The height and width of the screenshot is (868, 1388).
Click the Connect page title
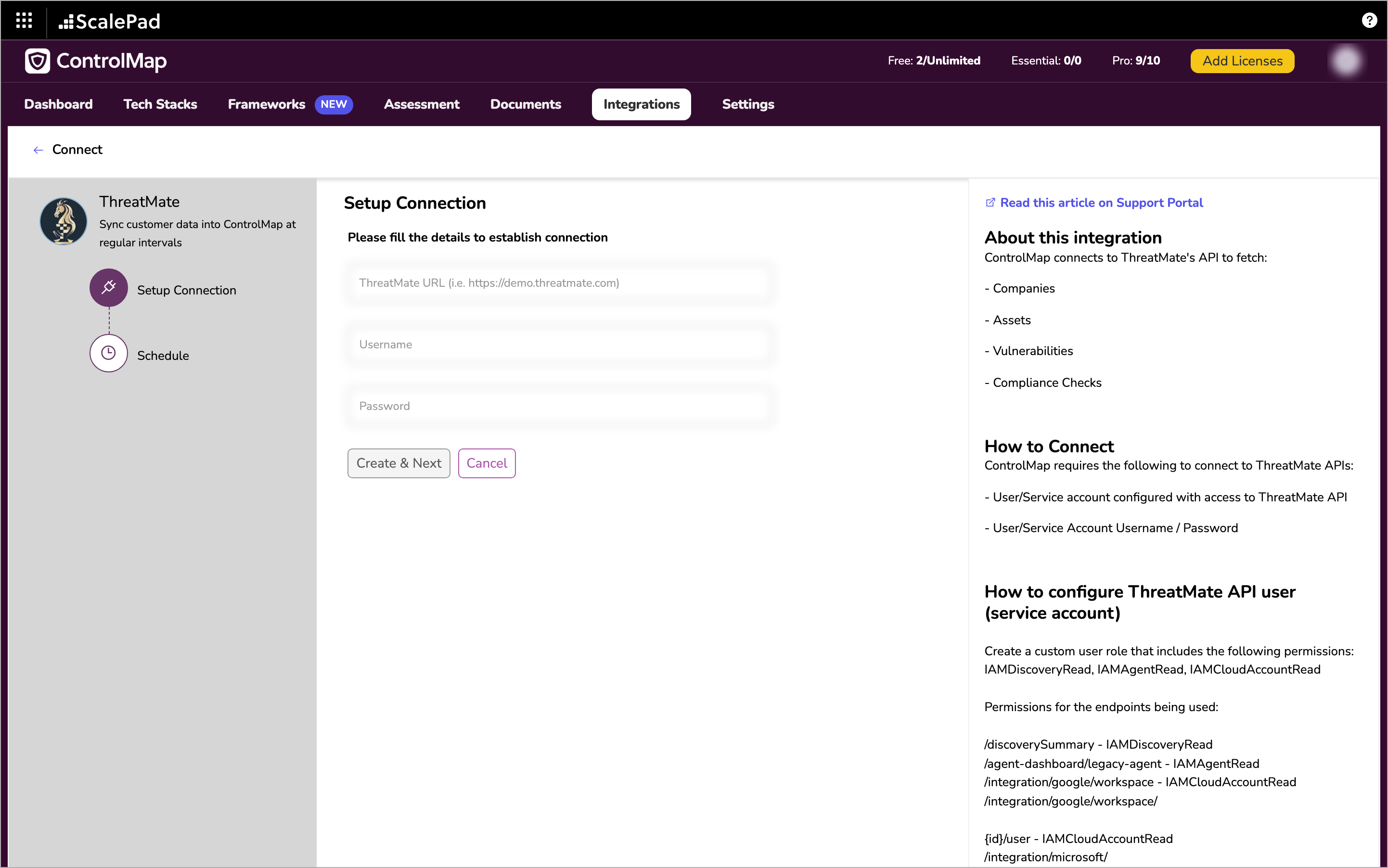pos(77,150)
